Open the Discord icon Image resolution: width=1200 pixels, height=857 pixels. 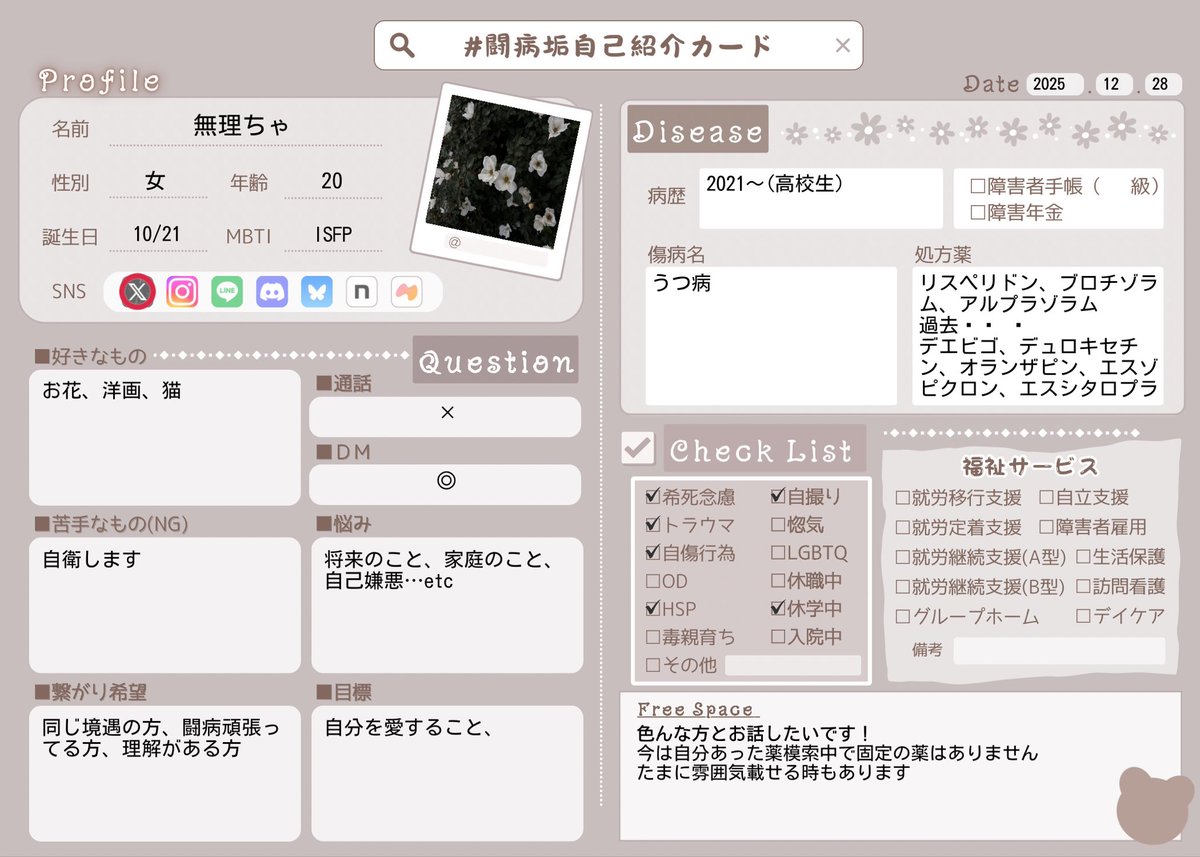(271, 291)
